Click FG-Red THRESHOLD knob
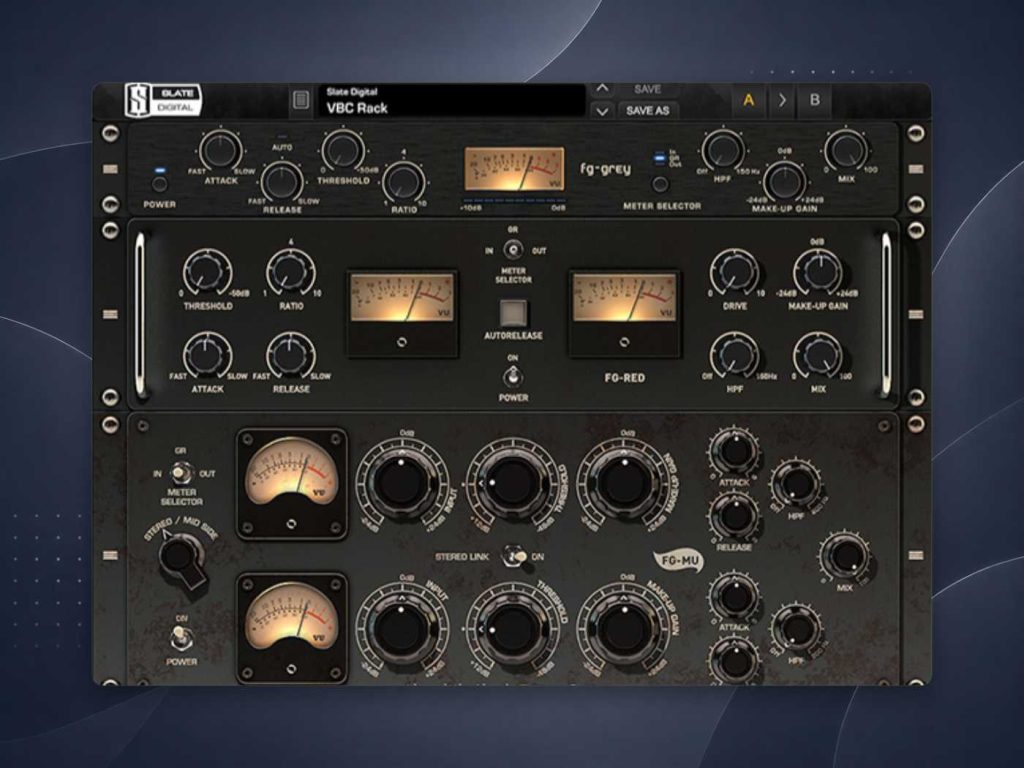 [x=208, y=272]
